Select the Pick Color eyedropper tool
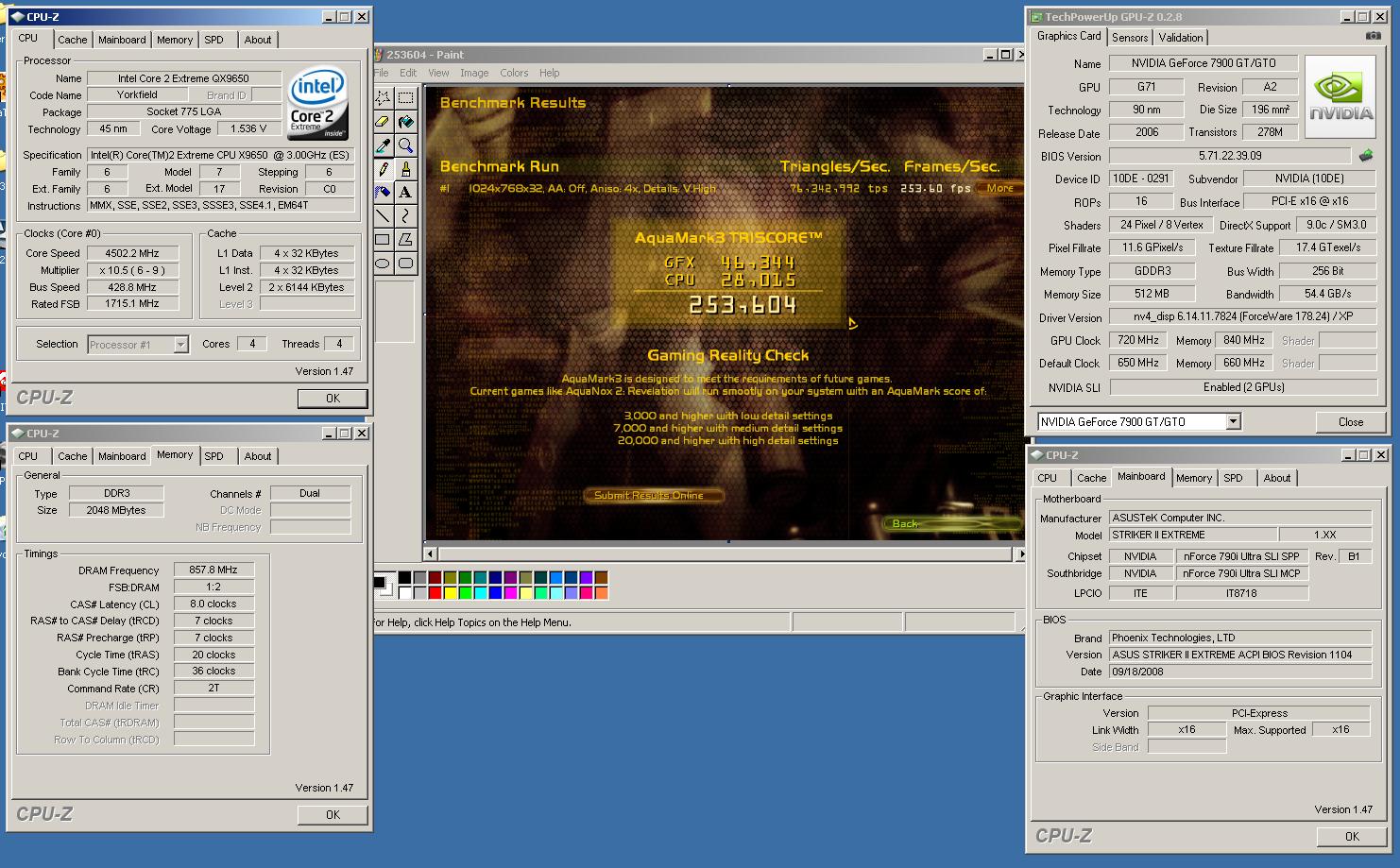The width and height of the screenshot is (1400, 868). 383,145
